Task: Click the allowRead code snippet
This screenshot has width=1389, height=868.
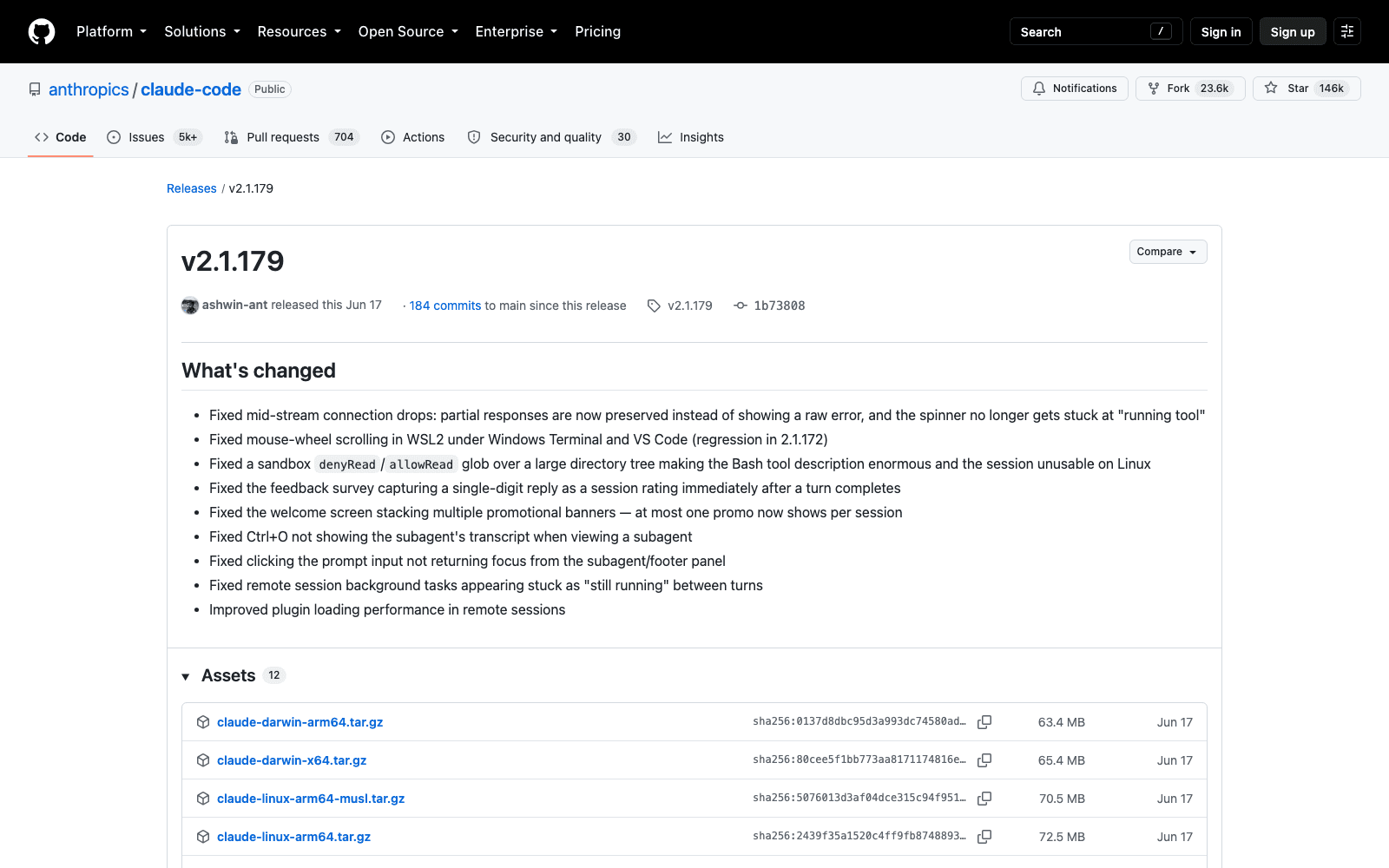Action: [421, 464]
